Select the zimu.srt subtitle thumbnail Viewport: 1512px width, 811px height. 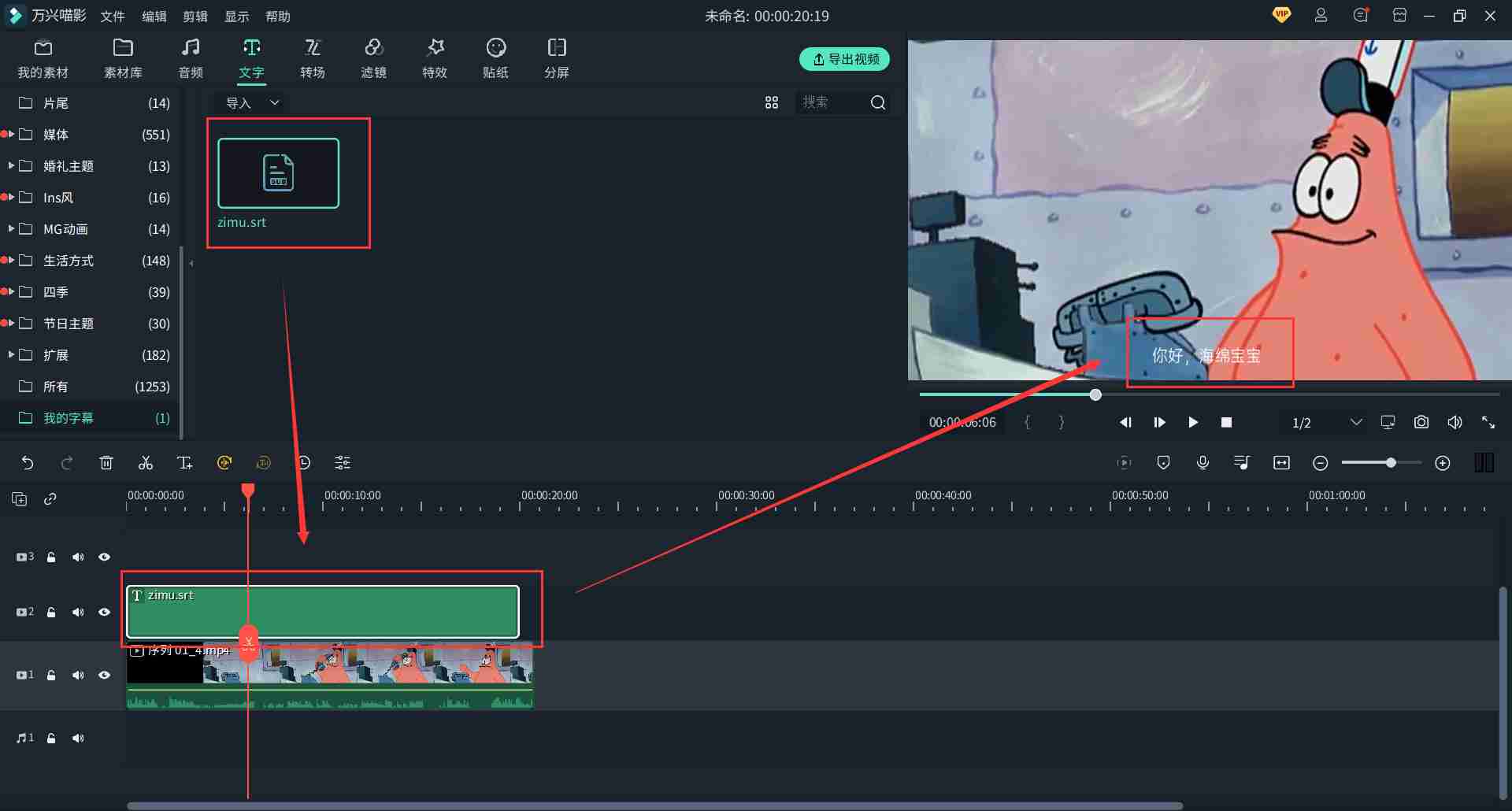pyautogui.click(x=279, y=173)
